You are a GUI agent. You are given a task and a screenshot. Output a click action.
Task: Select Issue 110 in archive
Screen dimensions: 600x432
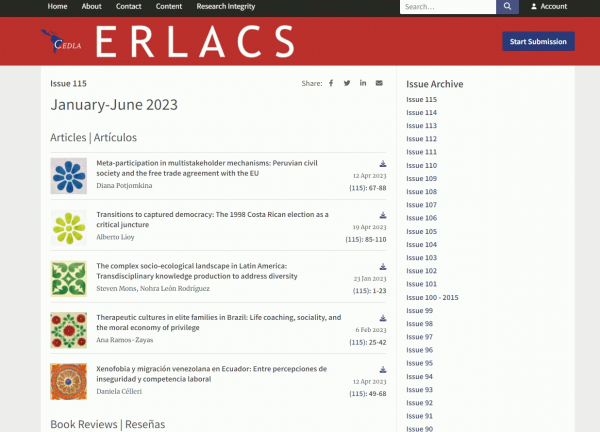421,165
